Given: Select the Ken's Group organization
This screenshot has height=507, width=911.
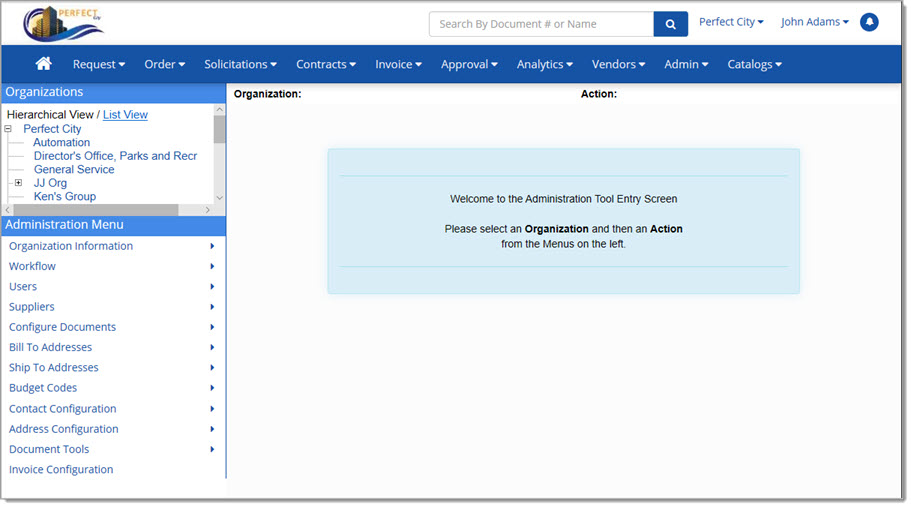Looking at the screenshot, I should point(64,196).
